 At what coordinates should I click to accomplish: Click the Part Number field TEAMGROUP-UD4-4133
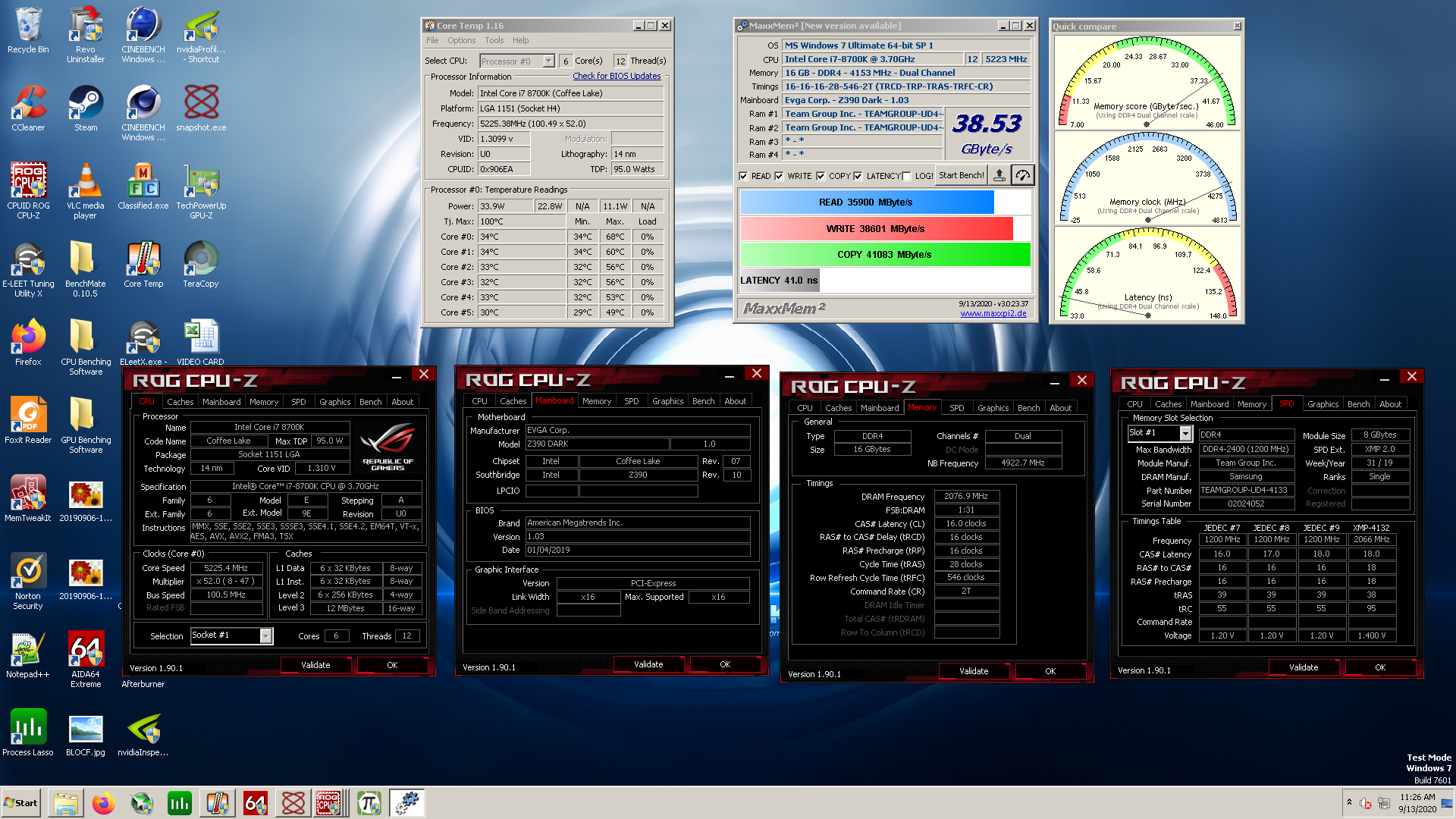(x=1245, y=490)
